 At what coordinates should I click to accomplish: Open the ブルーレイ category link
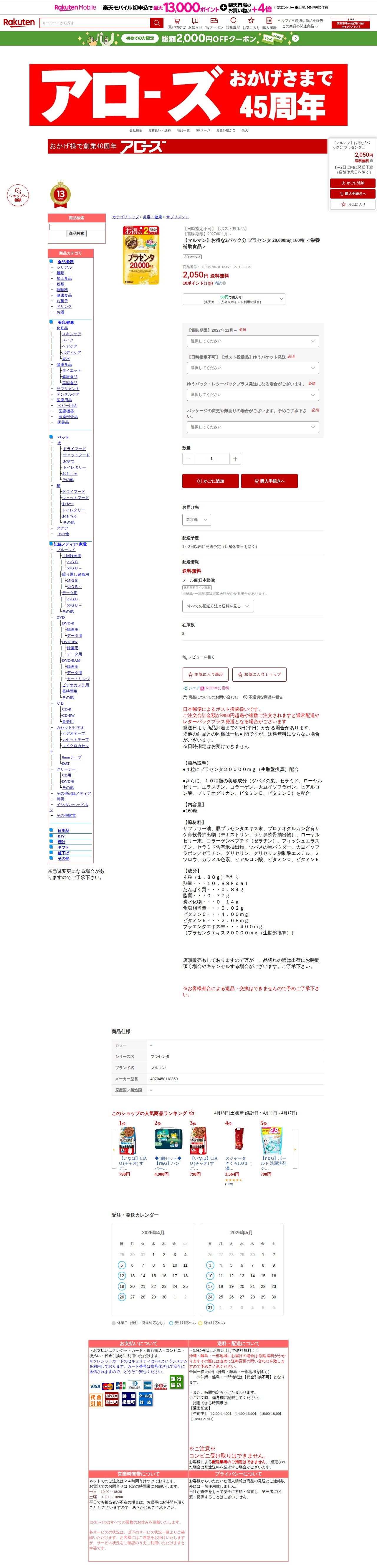pos(66,550)
